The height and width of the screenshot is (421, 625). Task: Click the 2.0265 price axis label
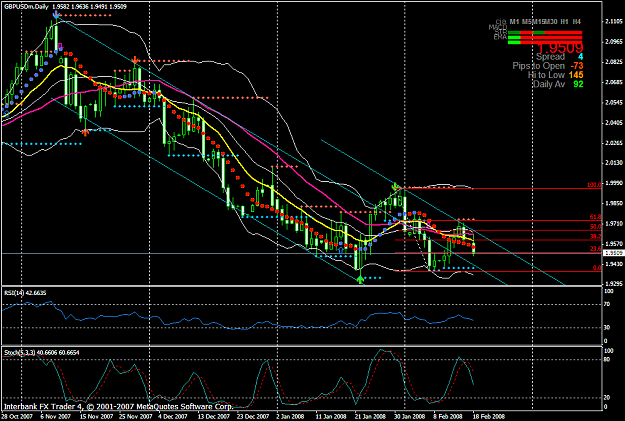(613, 143)
